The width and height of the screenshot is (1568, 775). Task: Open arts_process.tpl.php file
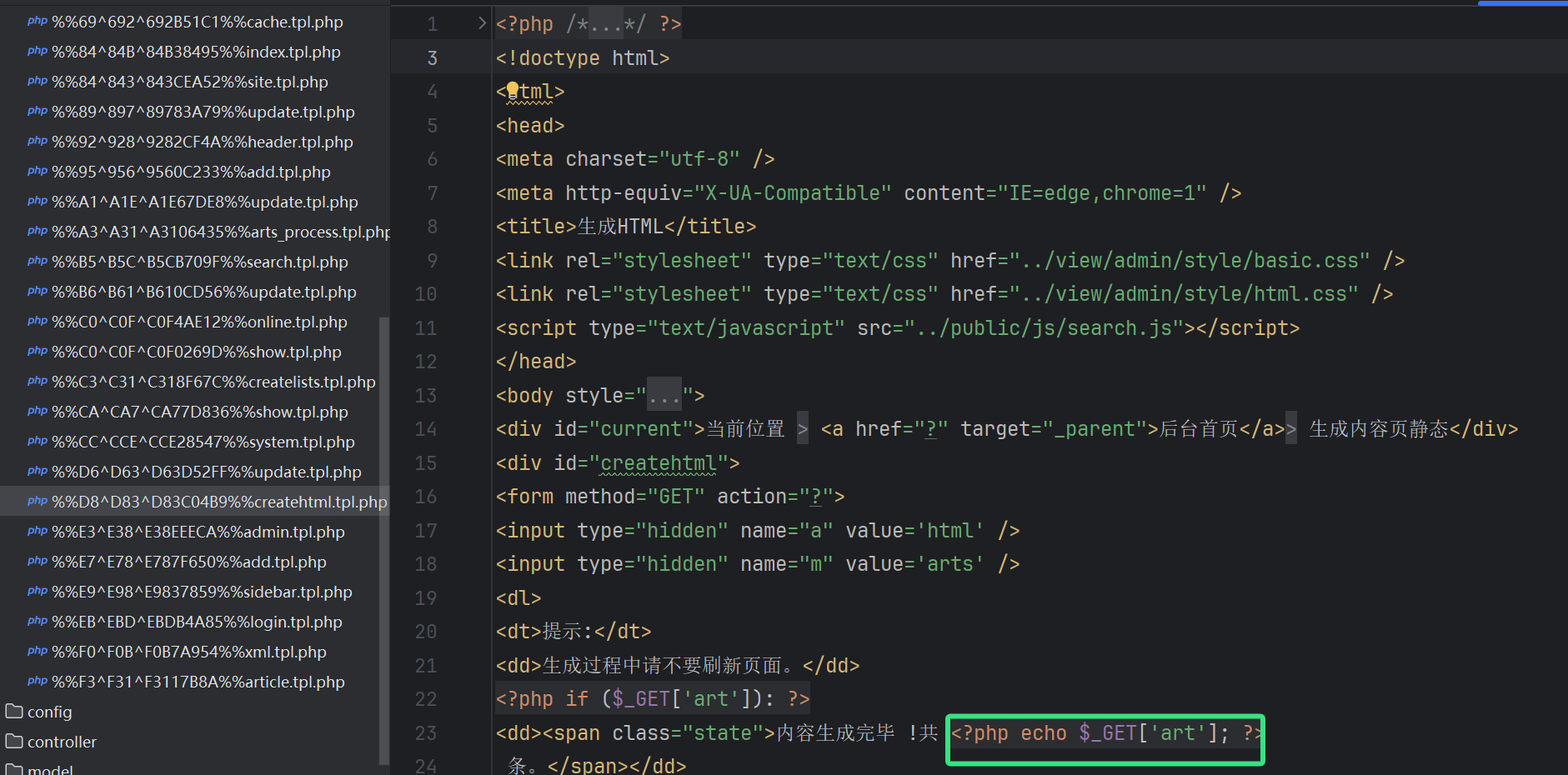[x=221, y=232]
